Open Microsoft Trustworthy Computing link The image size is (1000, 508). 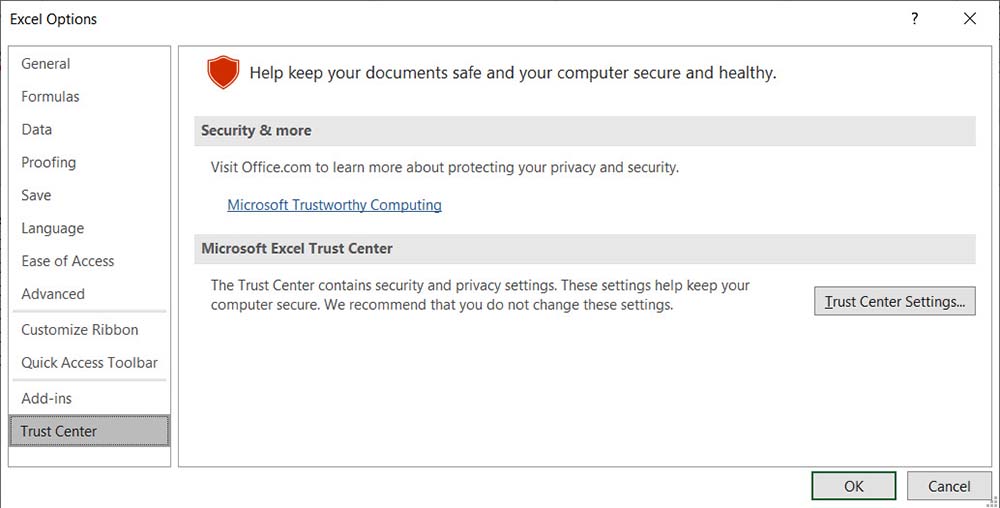tap(334, 205)
